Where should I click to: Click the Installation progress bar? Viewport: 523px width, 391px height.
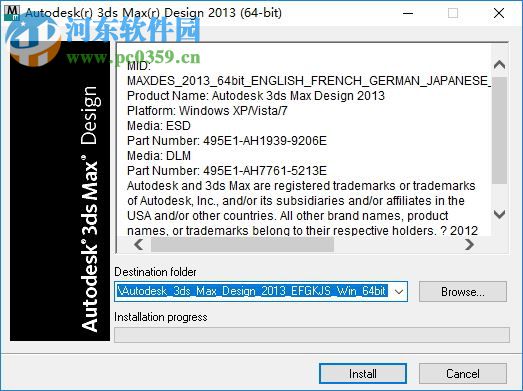click(312, 335)
